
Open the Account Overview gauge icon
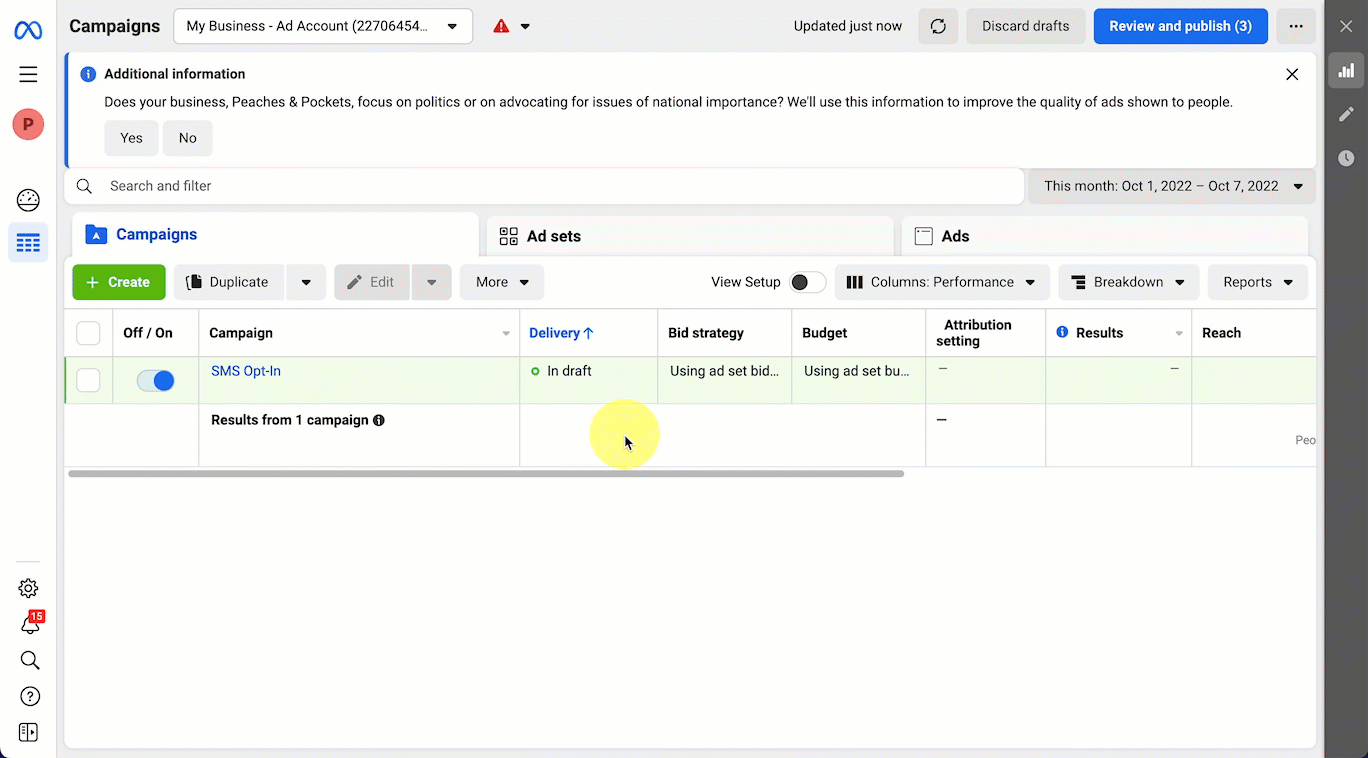28,200
